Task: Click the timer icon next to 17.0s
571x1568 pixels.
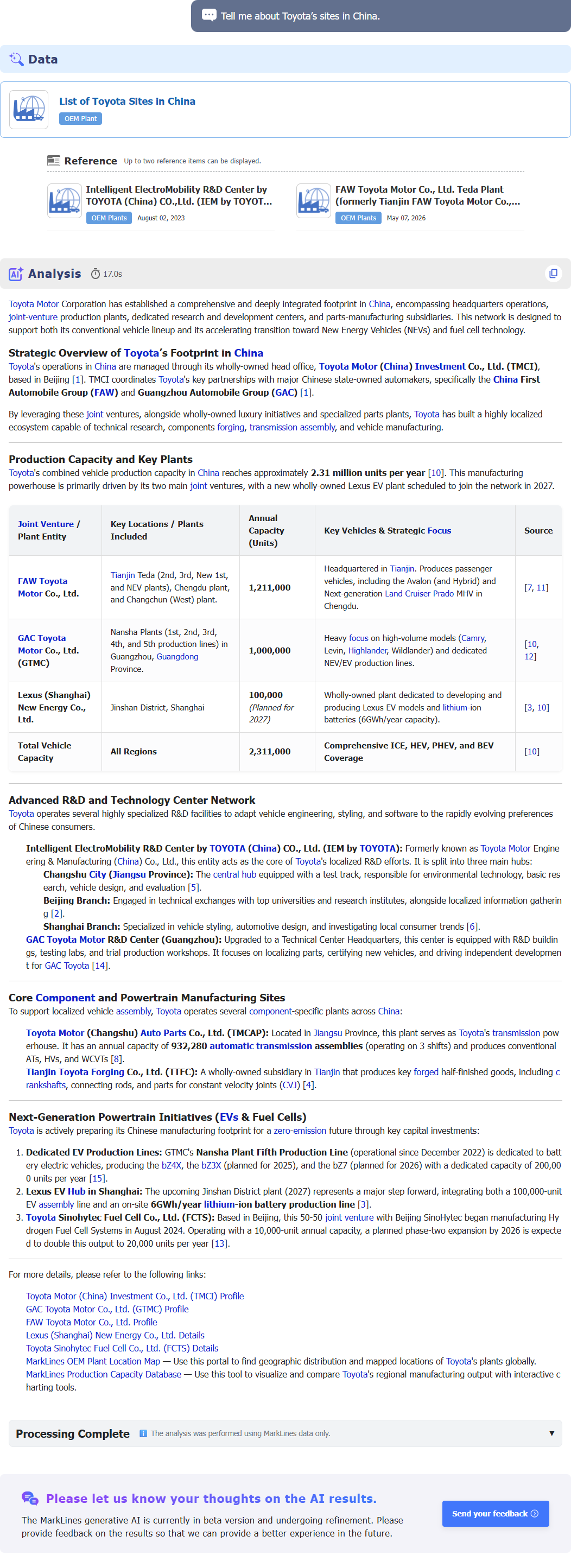Action: coord(96,274)
